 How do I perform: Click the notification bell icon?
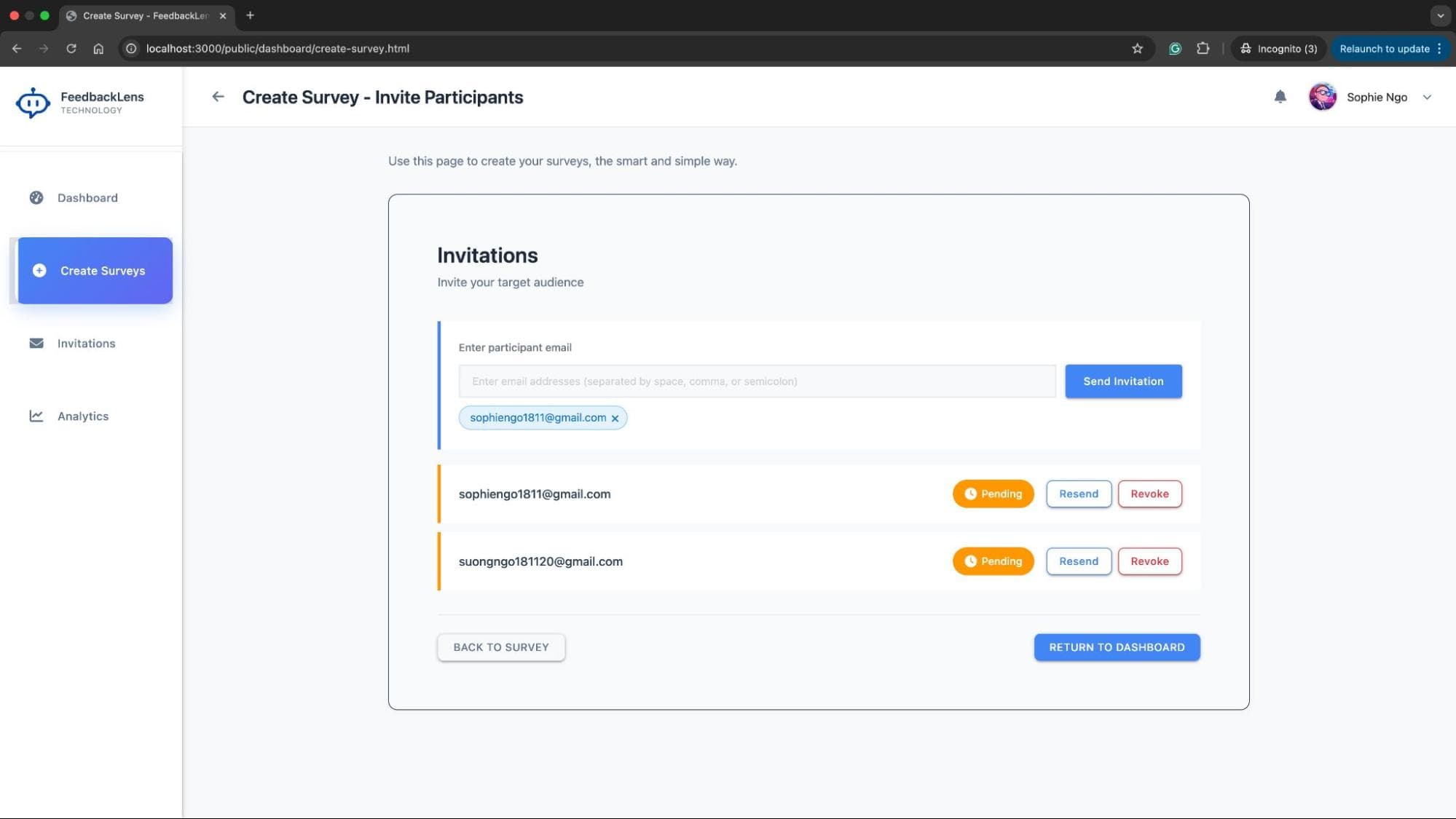pyautogui.click(x=1280, y=97)
